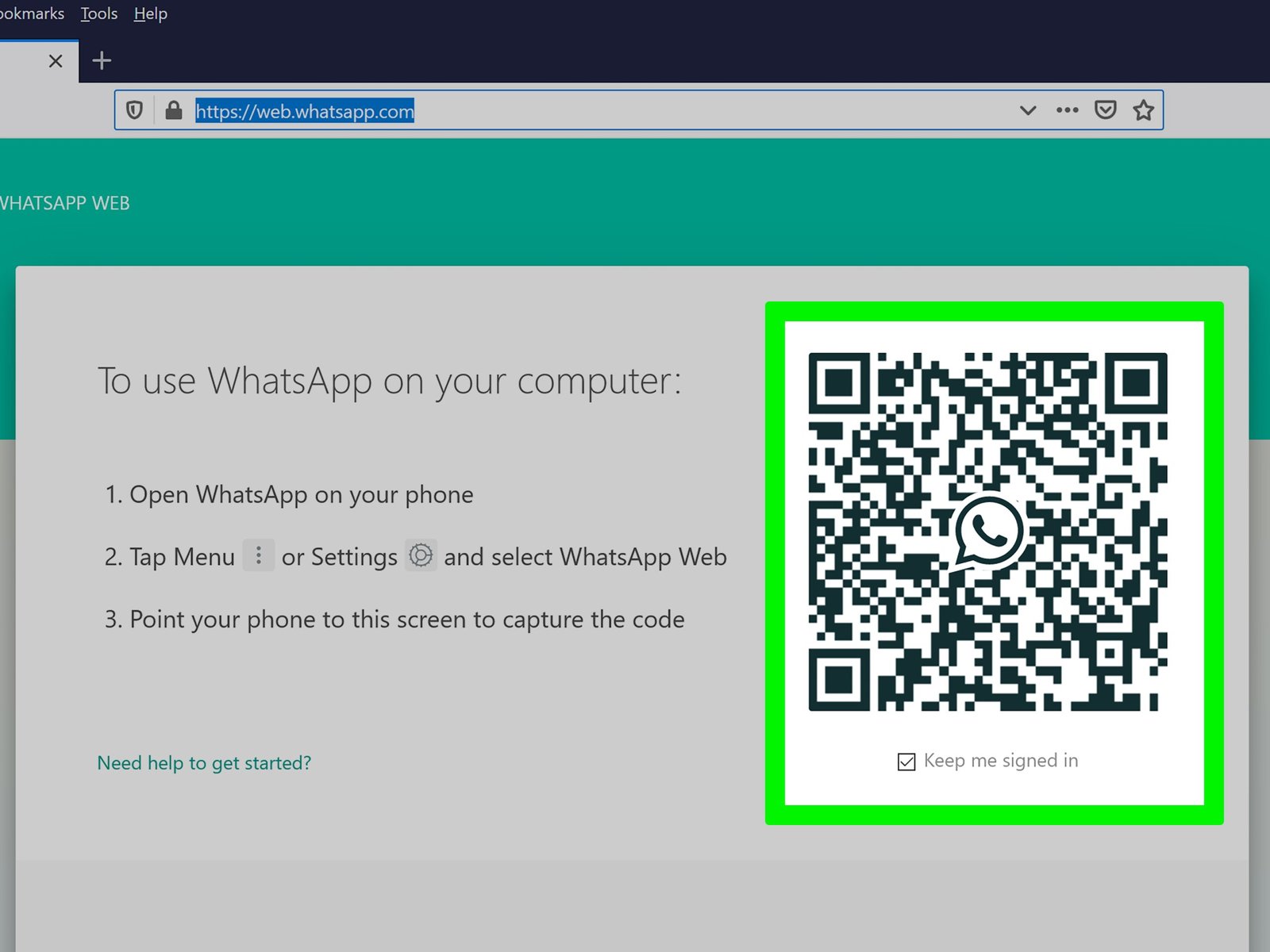Click the To use WhatsApp on your computer heading
Image resolution: width=1270 pixels, height=952 pixels.
[389, 381]
